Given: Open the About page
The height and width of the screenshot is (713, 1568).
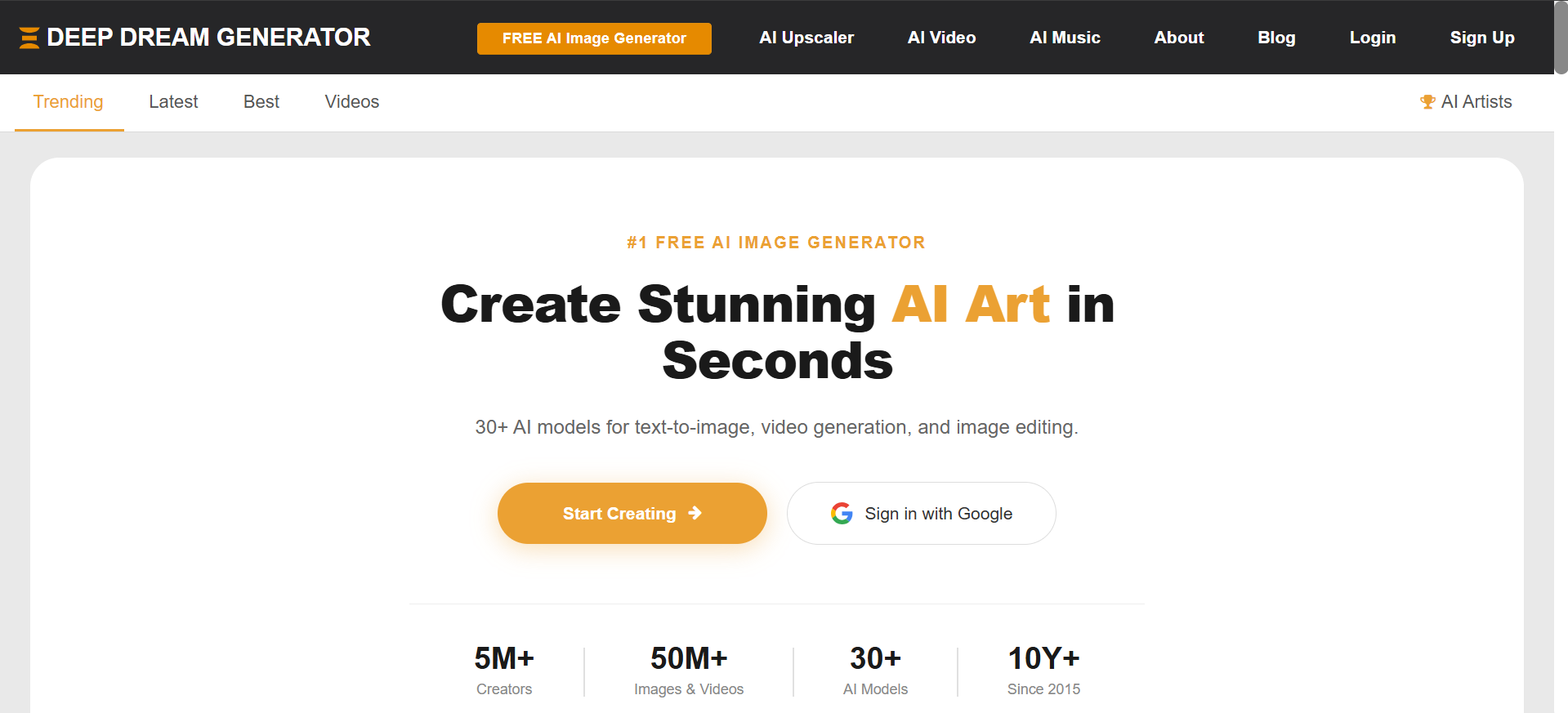Looking at the screenshot, I should (x=1178, y=38).
